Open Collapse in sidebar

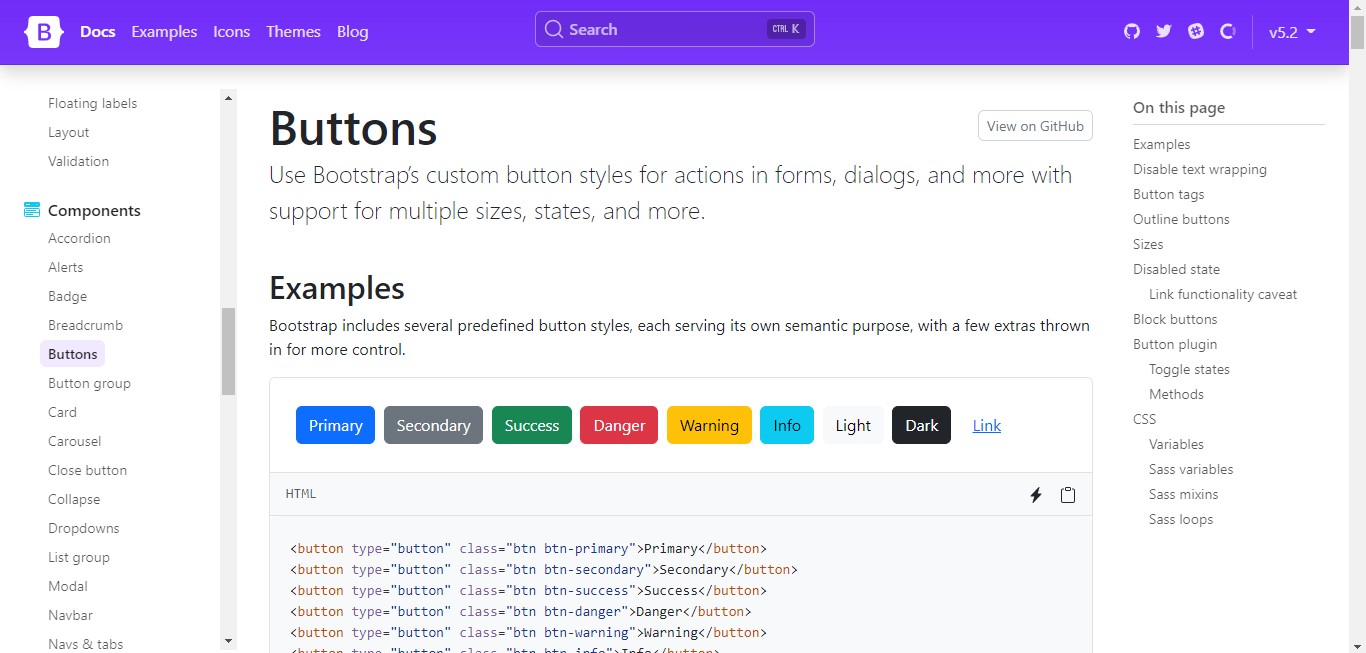[74, 499]
